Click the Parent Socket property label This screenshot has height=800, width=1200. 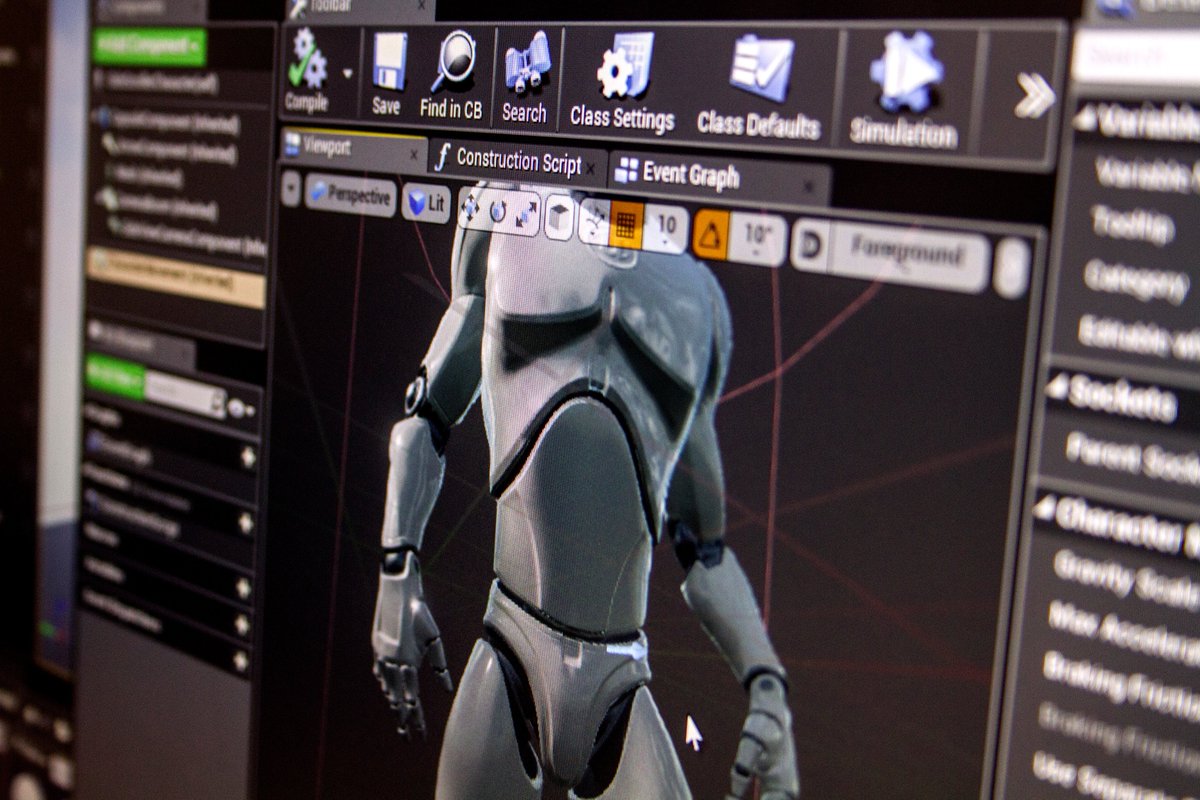pyautogui.click(x=1133, y=456)
